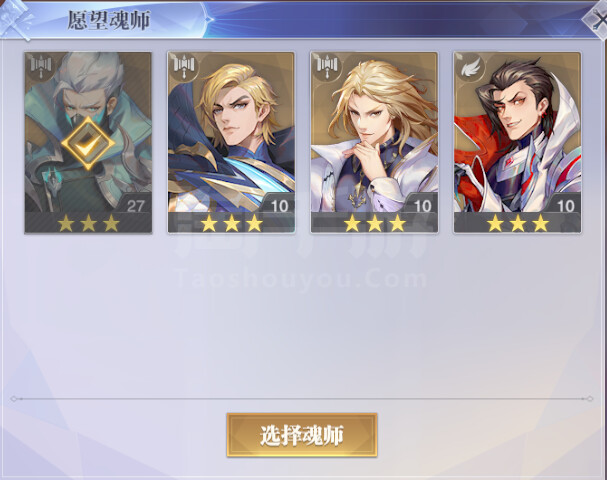Select the long blonde-haired hero in white coat

374,142
